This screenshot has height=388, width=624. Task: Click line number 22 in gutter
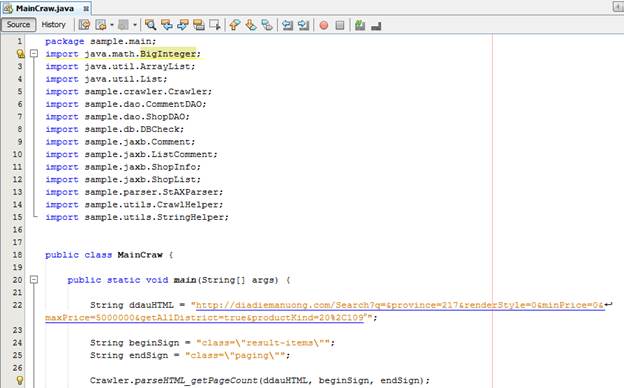tap(18, 305)
